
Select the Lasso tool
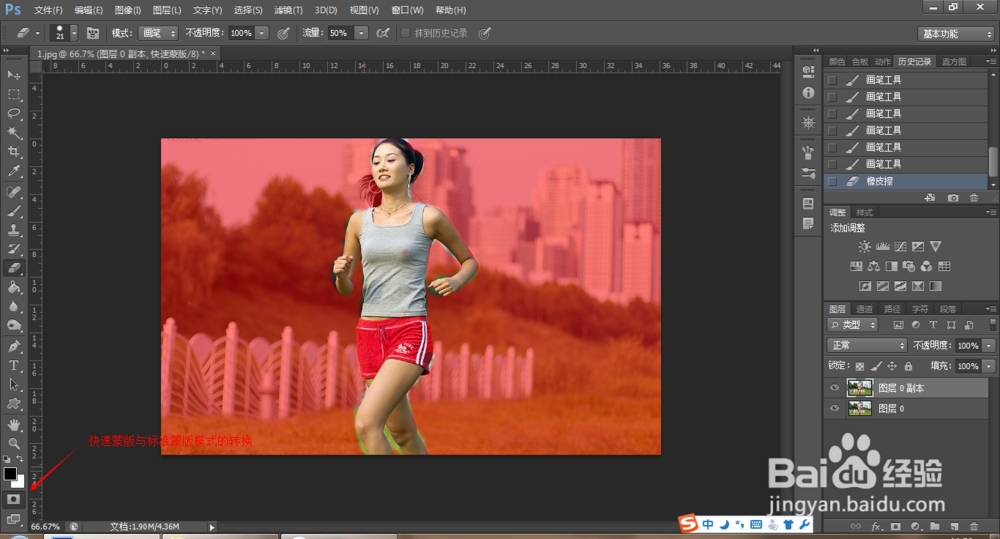tap(14, 113)
